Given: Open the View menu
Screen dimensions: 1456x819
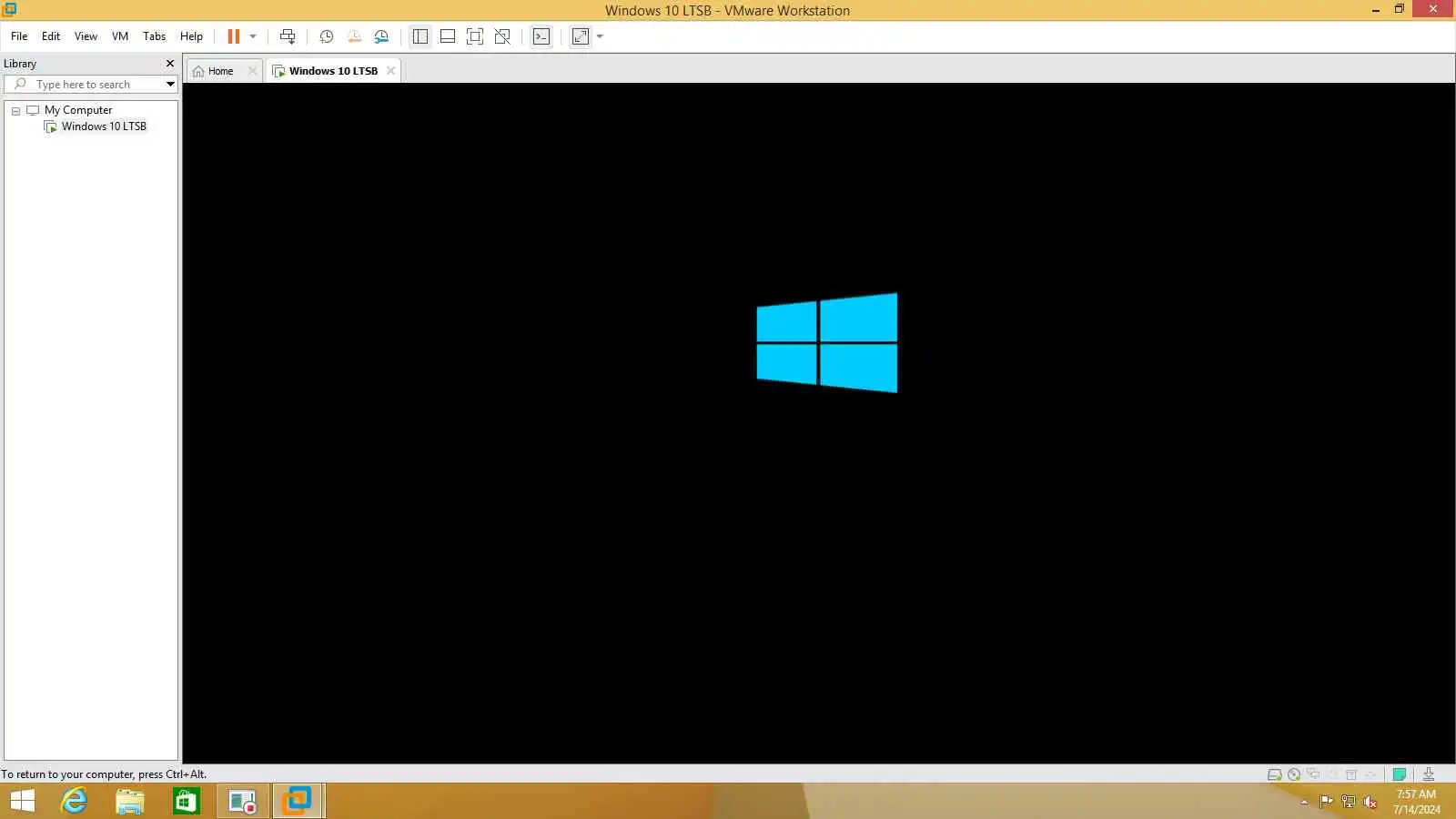Looking at the screenshot, I should pos(86,36).
